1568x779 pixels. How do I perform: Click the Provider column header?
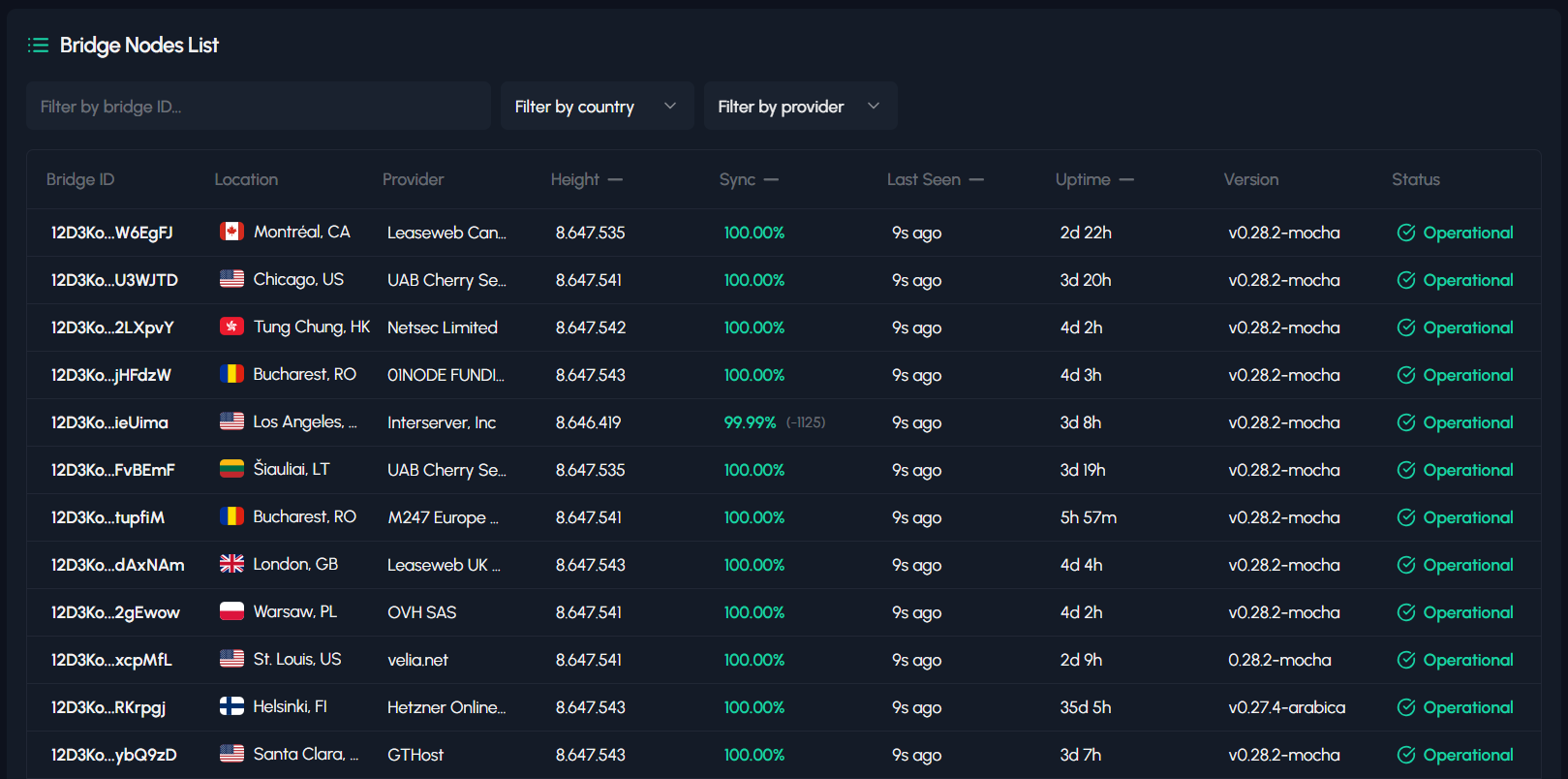click(414, 179)
